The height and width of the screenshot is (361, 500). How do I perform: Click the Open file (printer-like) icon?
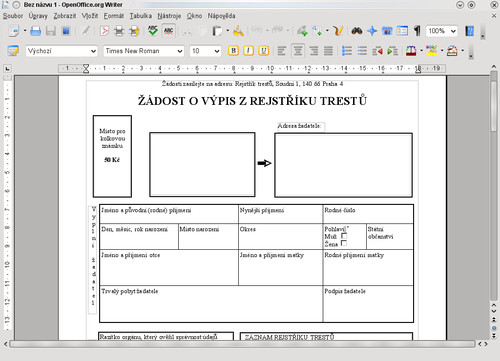click(36, 31)
